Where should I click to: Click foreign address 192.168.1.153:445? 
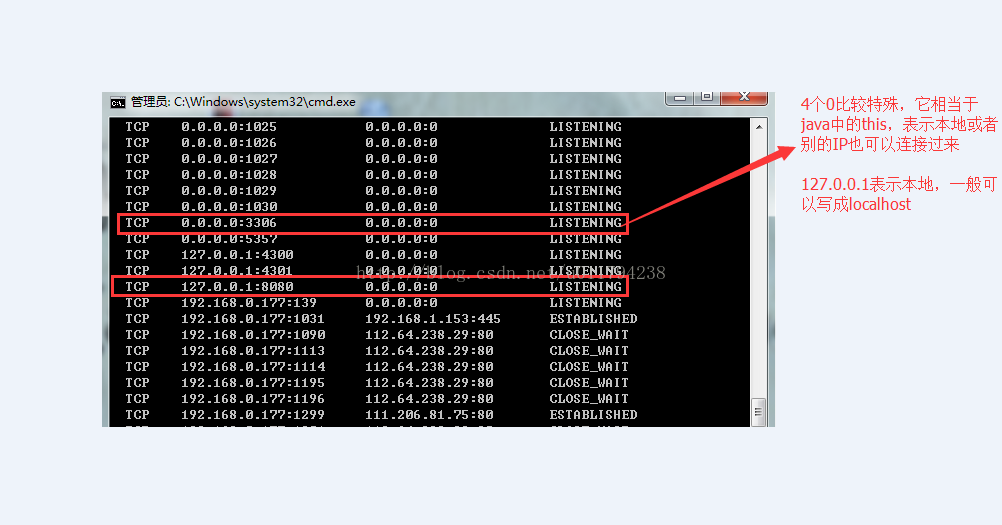coord(433,318)
